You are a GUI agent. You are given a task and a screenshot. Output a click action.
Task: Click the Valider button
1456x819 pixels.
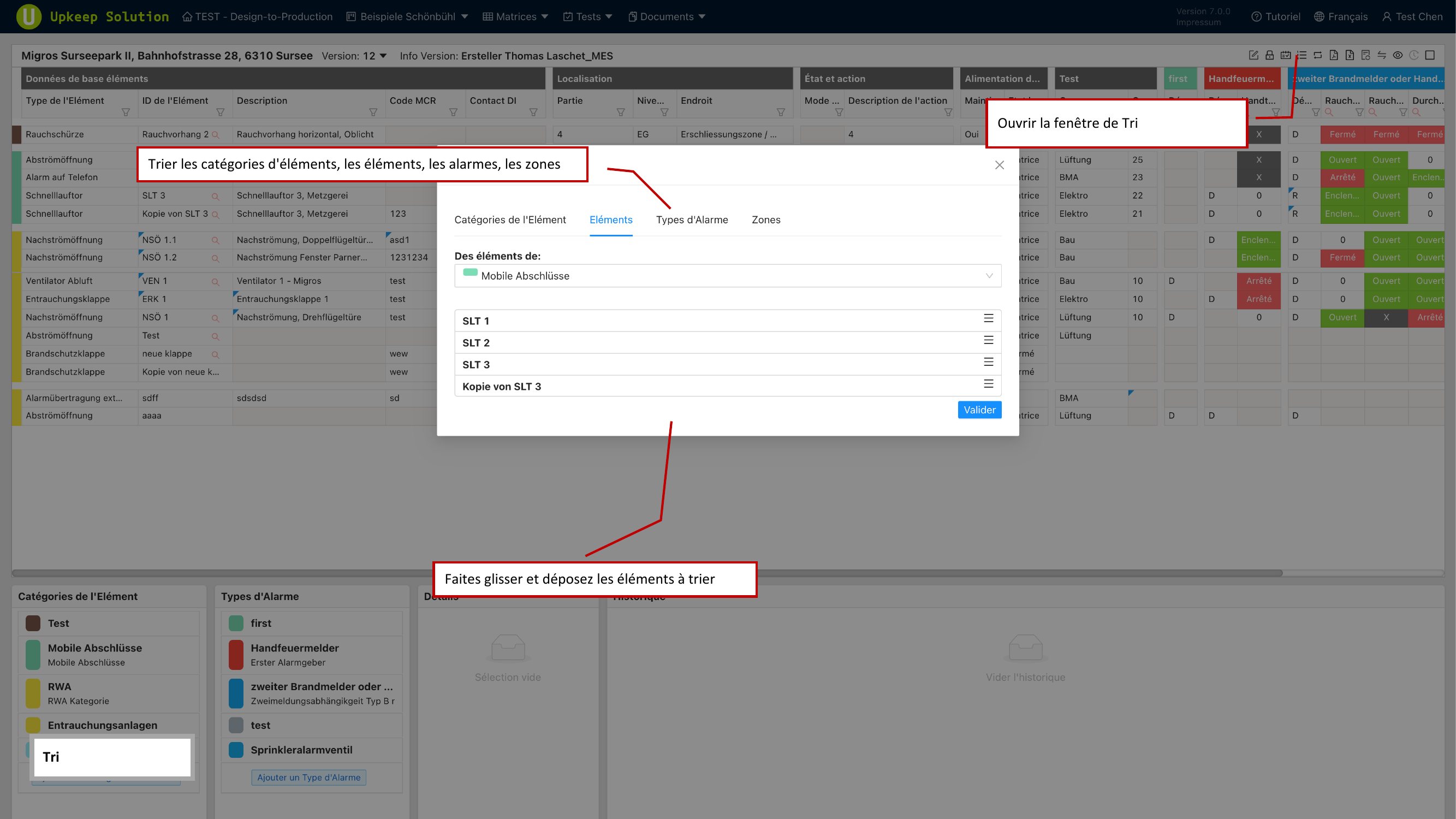pos(979,410)
